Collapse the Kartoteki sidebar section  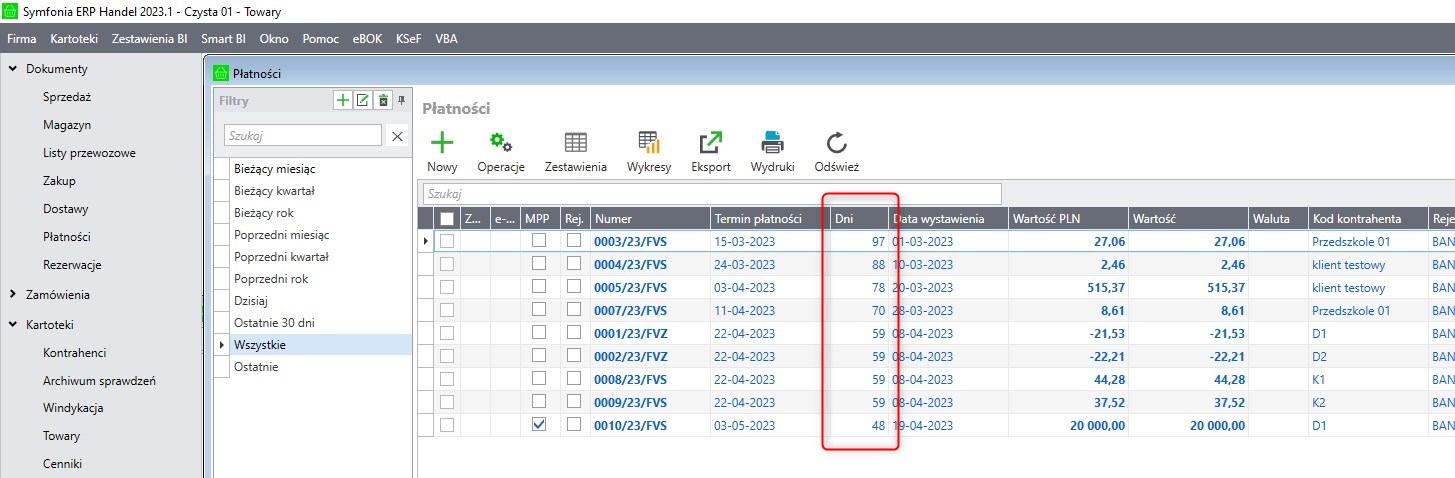[13, 325]
